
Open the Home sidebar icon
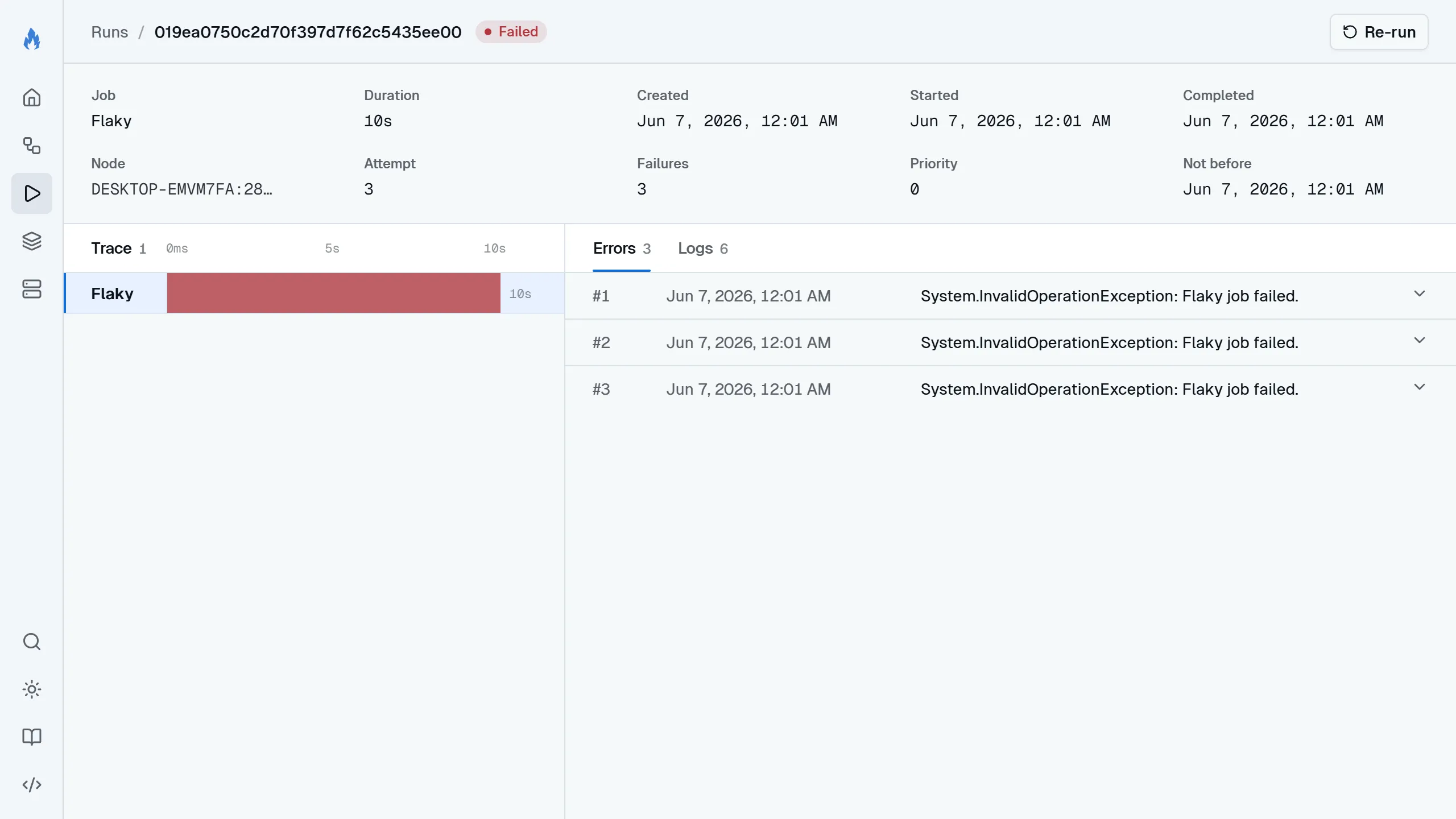[32, 98]
